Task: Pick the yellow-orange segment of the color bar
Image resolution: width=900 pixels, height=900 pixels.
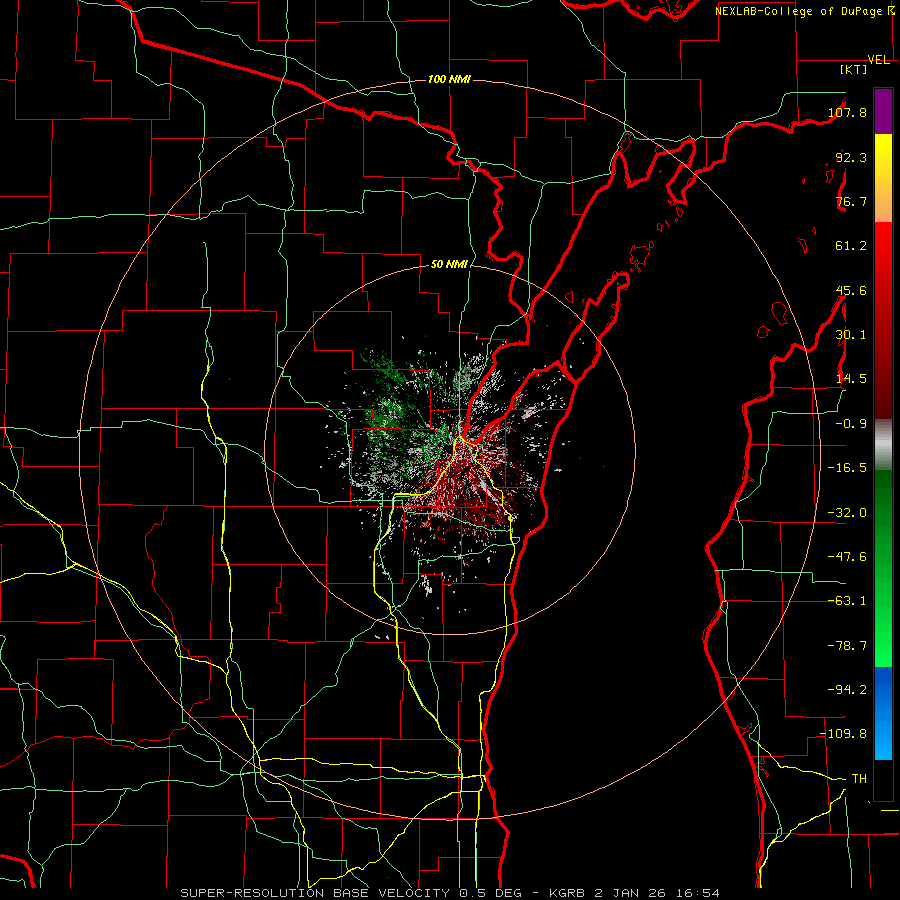Action: coord(883,178)
